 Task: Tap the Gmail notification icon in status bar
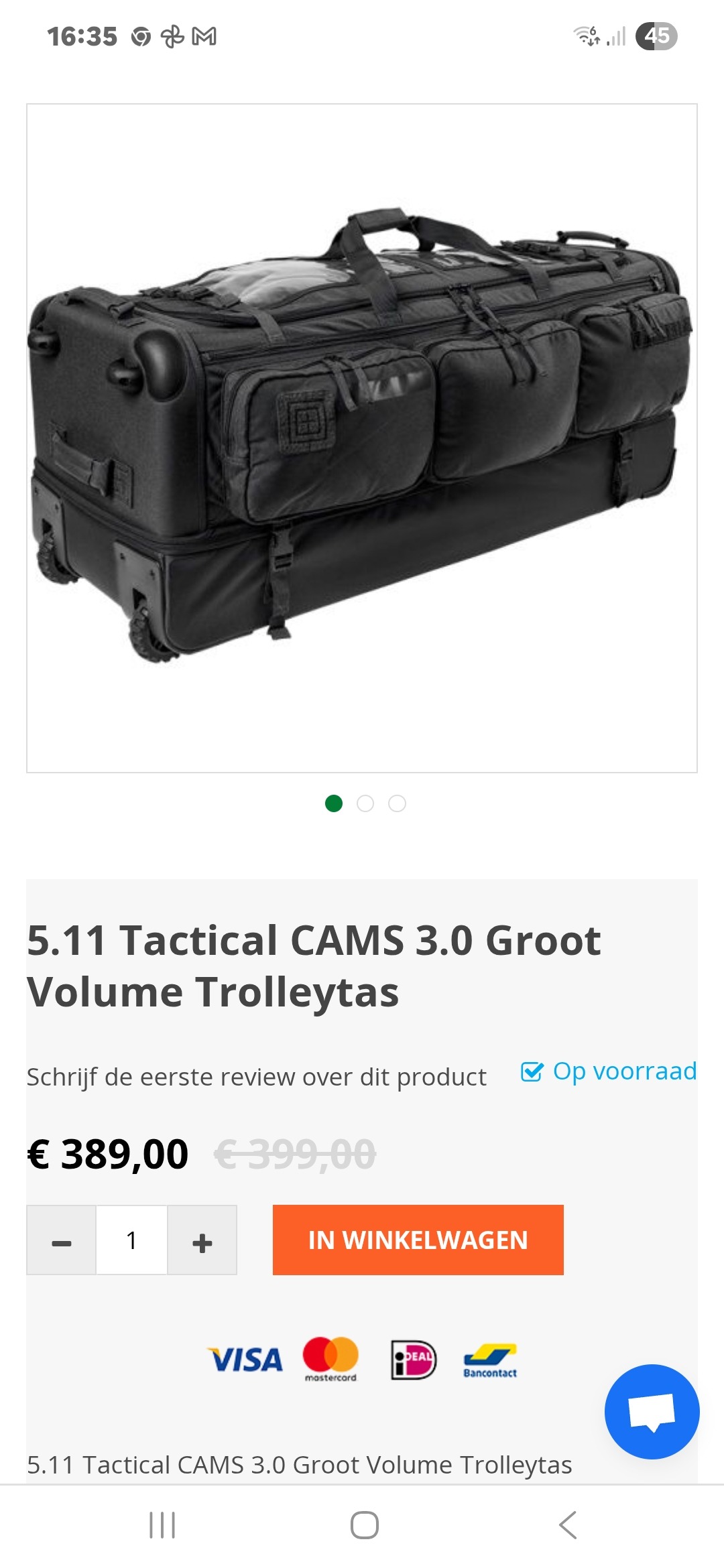[x=204, y=36]
